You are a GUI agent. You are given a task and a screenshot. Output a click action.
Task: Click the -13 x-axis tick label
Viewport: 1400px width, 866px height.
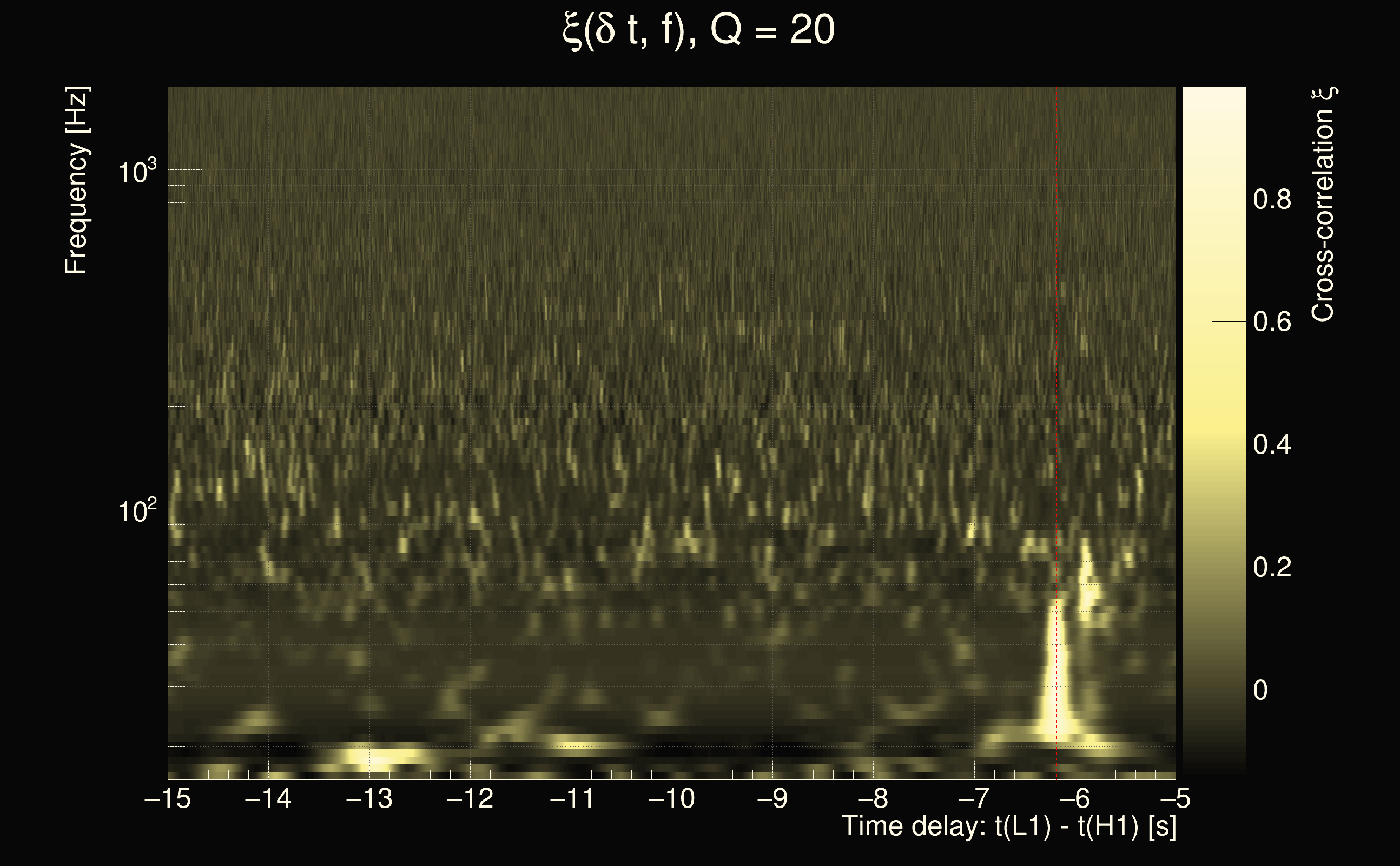pos(369,798)
